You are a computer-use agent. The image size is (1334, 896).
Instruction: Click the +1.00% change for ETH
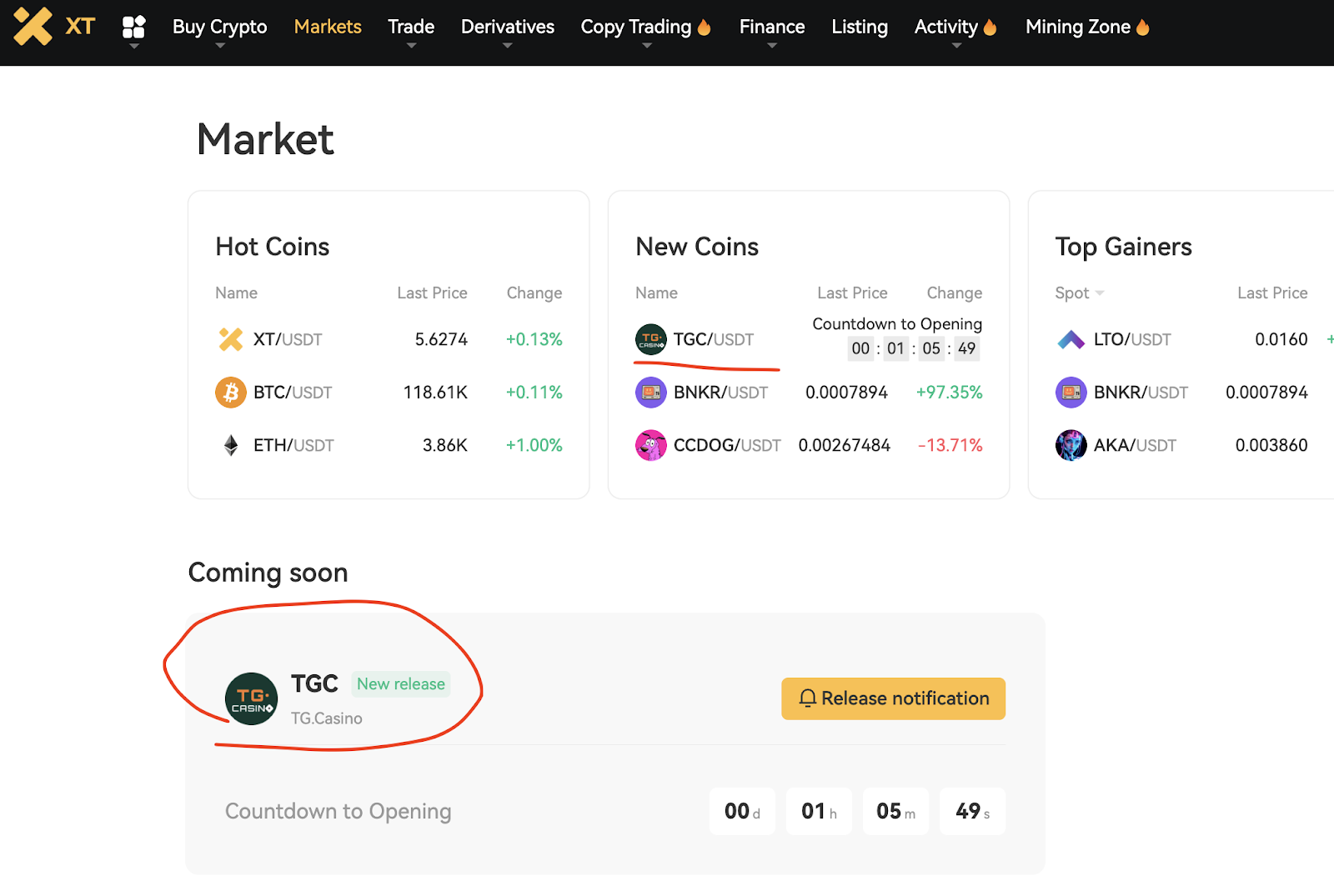click(x=534, y=445)
